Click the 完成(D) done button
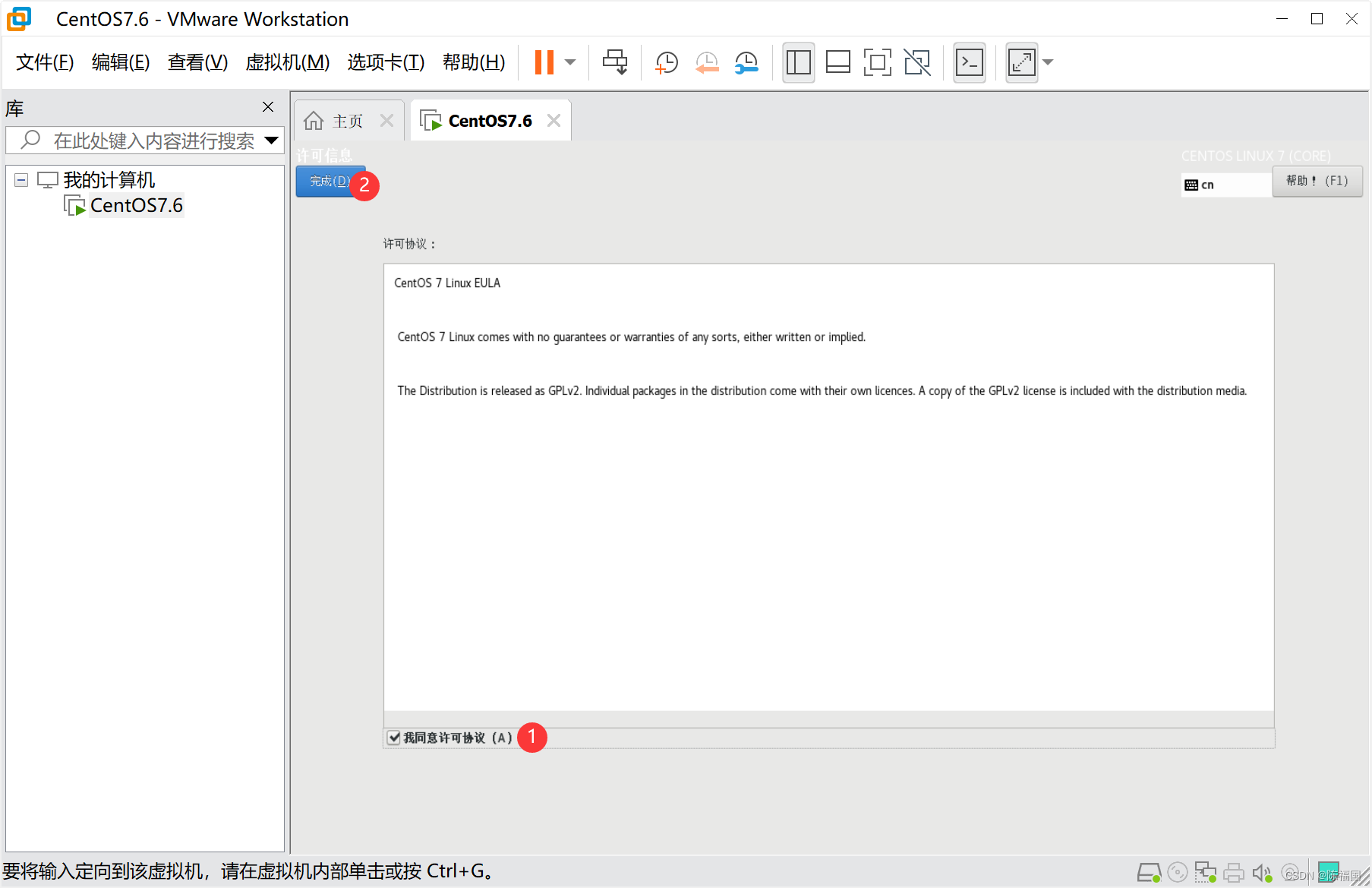This screenshot has height=888, width=1372. pos(330,182)
